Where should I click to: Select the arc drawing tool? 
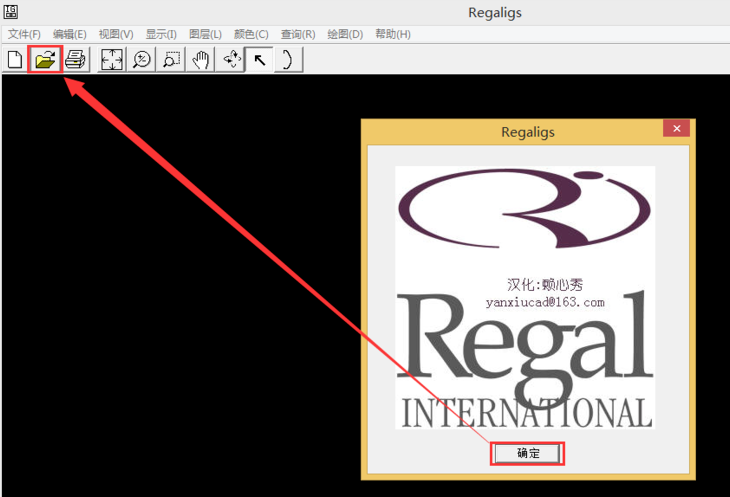coord(288,60)
